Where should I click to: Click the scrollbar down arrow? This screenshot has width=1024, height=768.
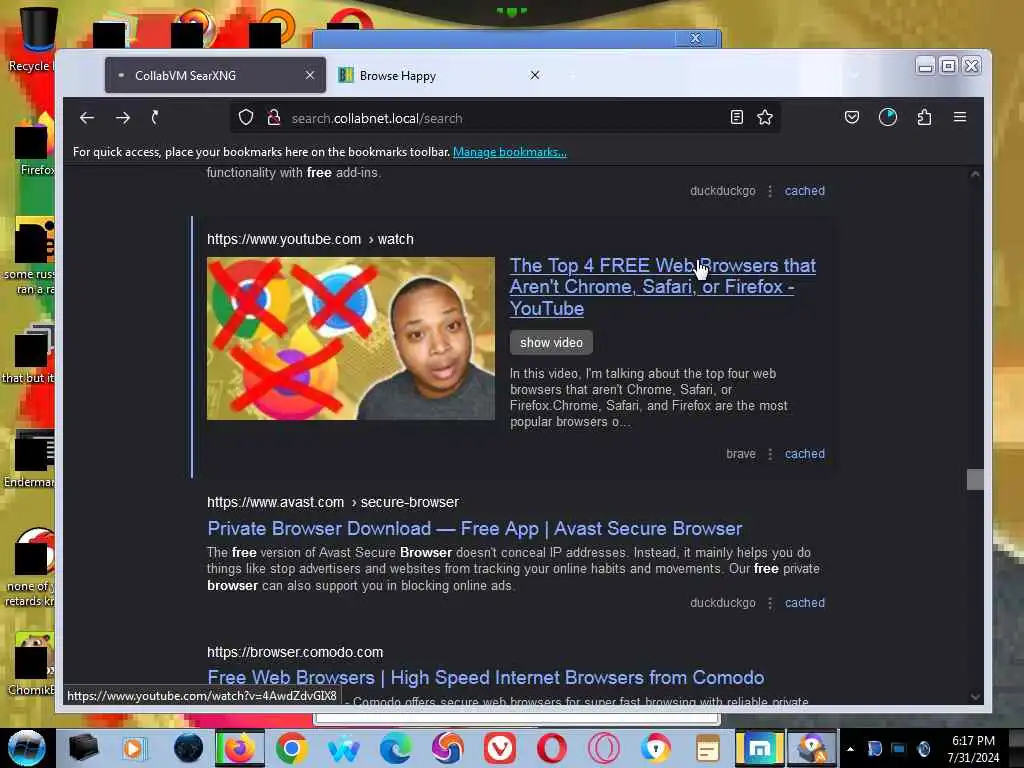point(975,697)
